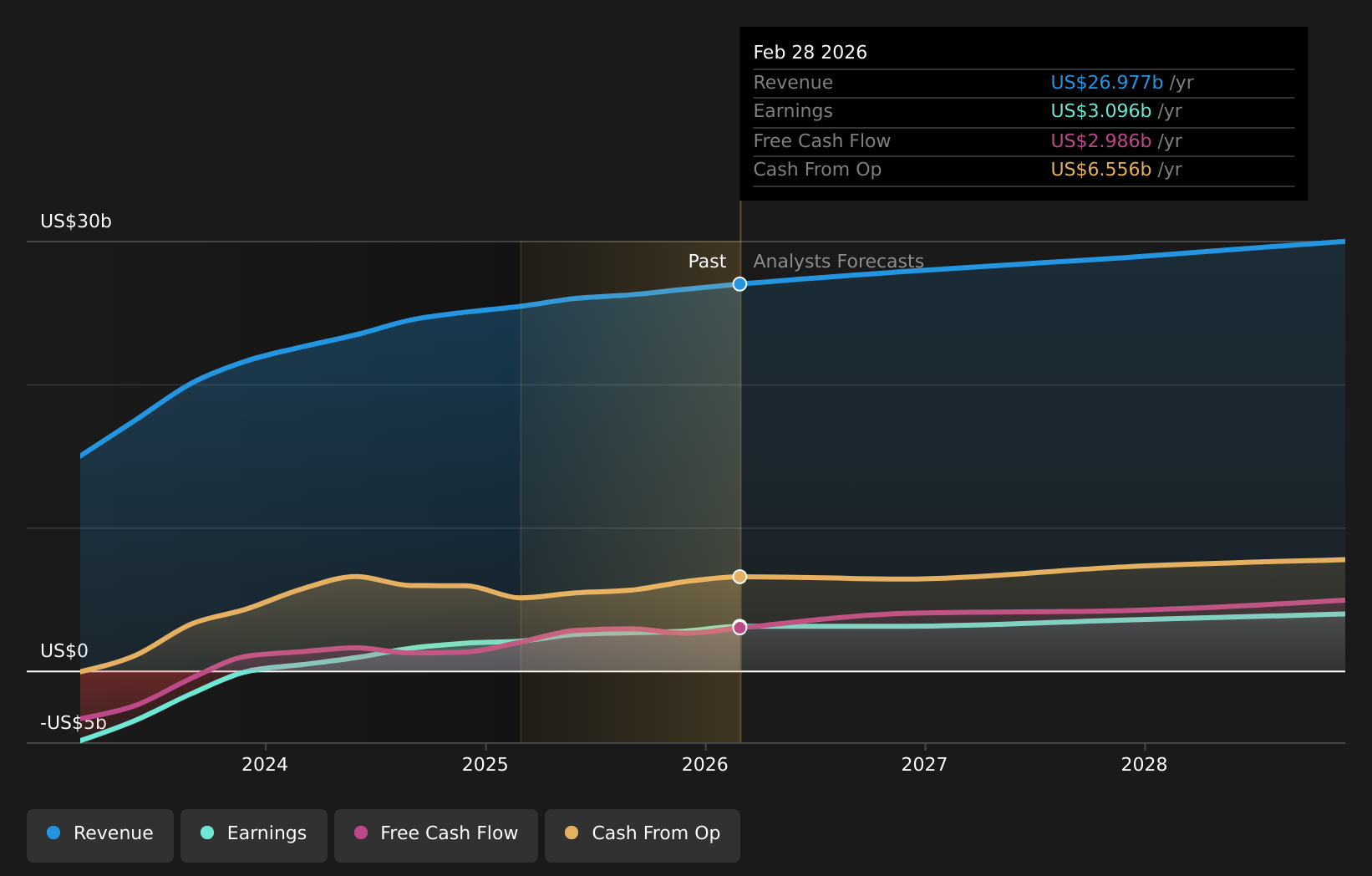Click the Earnings row label in tooltip

tap(793, 111)
